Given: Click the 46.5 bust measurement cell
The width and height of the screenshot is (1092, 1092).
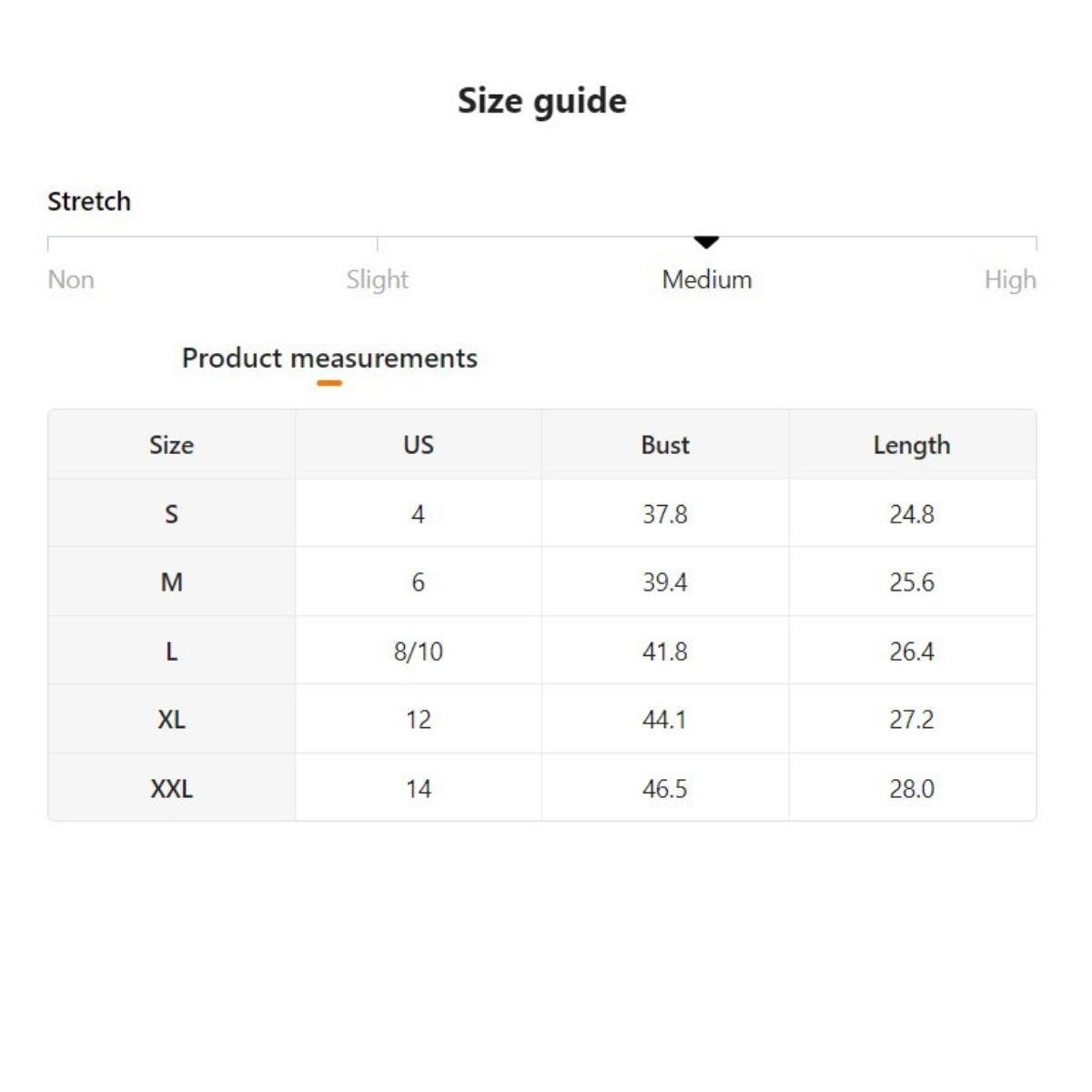Looking at the screenshot, I should click(x=665, y=789).
